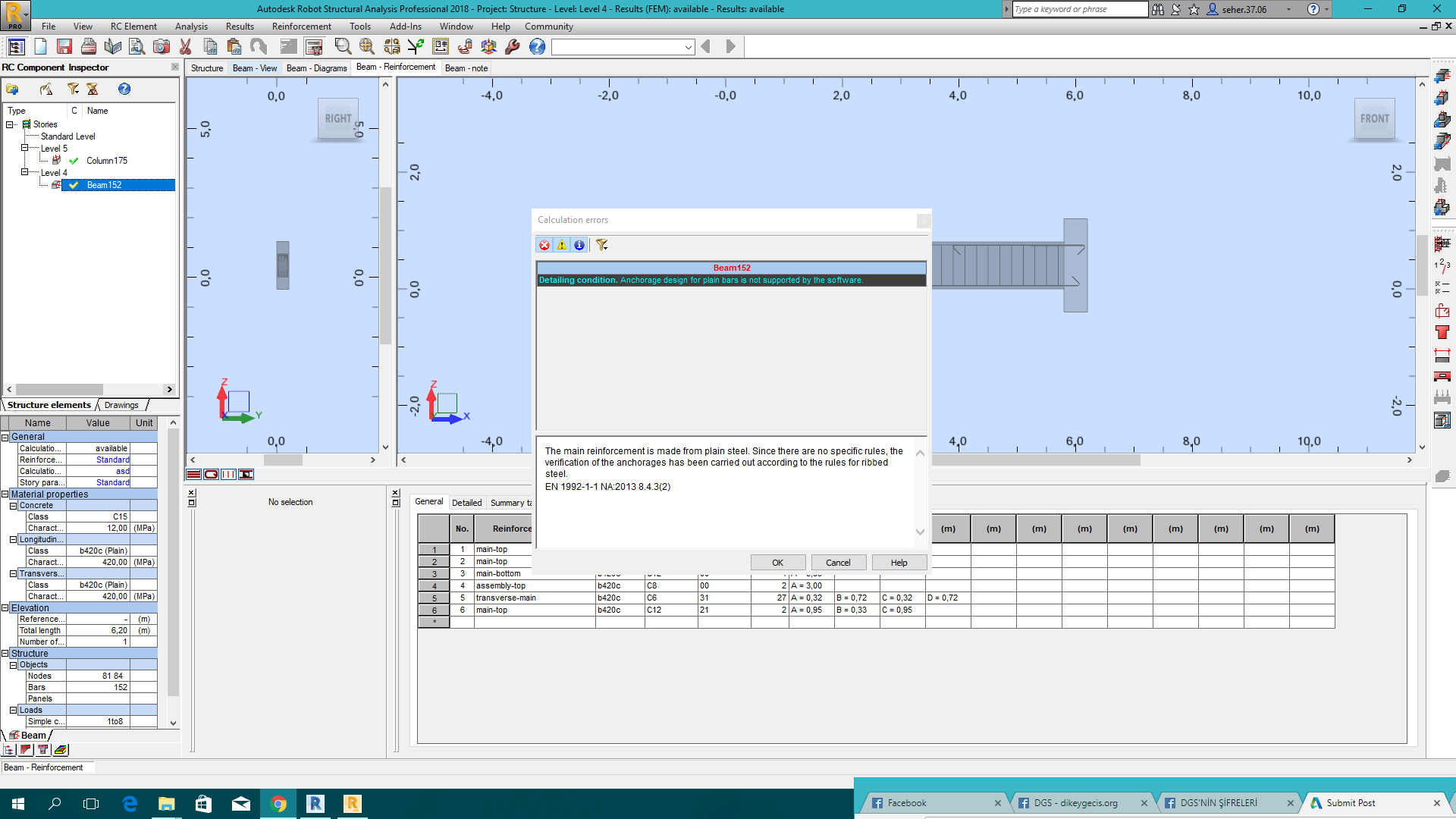This screenshot has height=819, width=1456.
Task: Open the Reinforcement menu
Action: 301,27
